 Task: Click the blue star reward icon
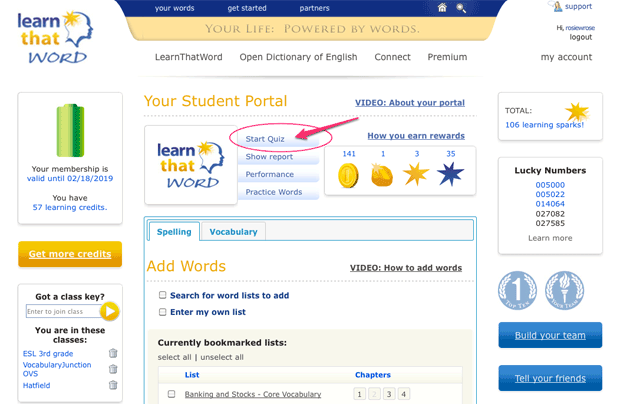tap(450, 174)
